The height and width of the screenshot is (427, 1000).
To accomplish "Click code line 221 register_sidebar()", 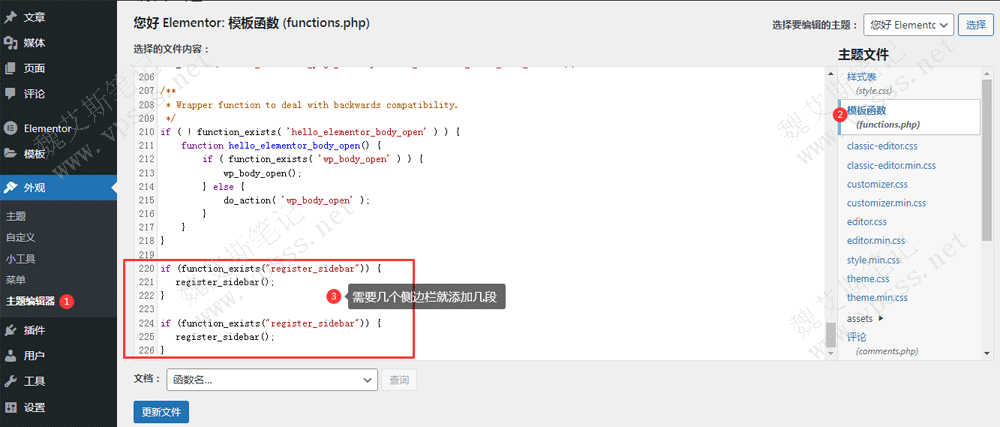I will [x=225, y=282].
